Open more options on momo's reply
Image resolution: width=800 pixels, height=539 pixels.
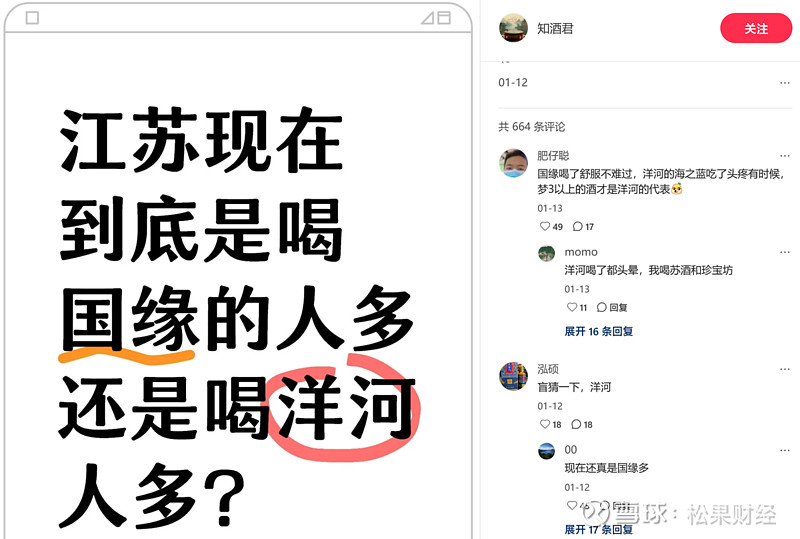[x=785, y=252]
